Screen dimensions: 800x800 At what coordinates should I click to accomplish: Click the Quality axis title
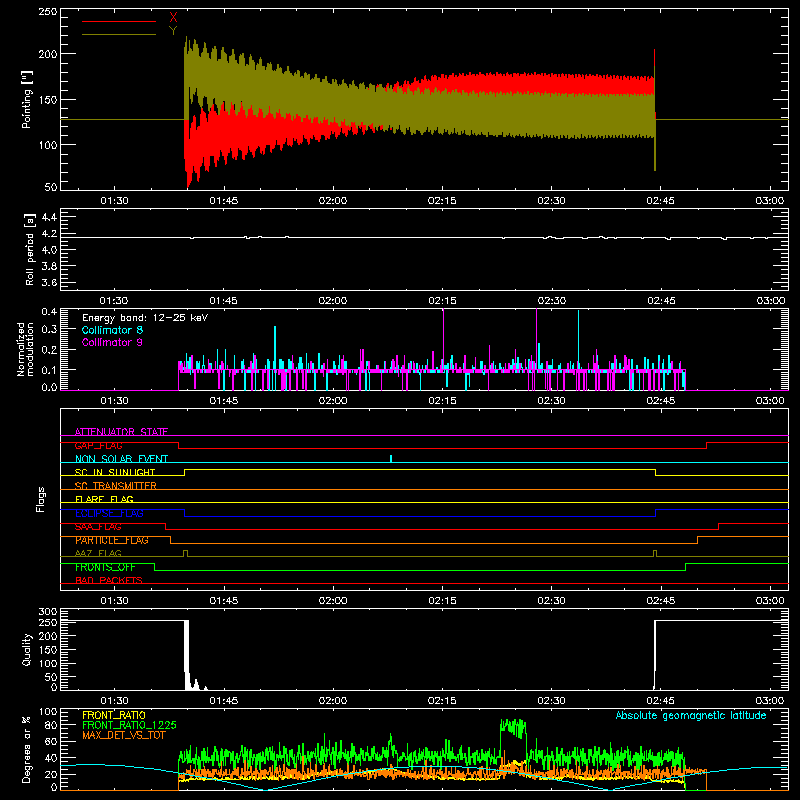(x=27, y=649)
